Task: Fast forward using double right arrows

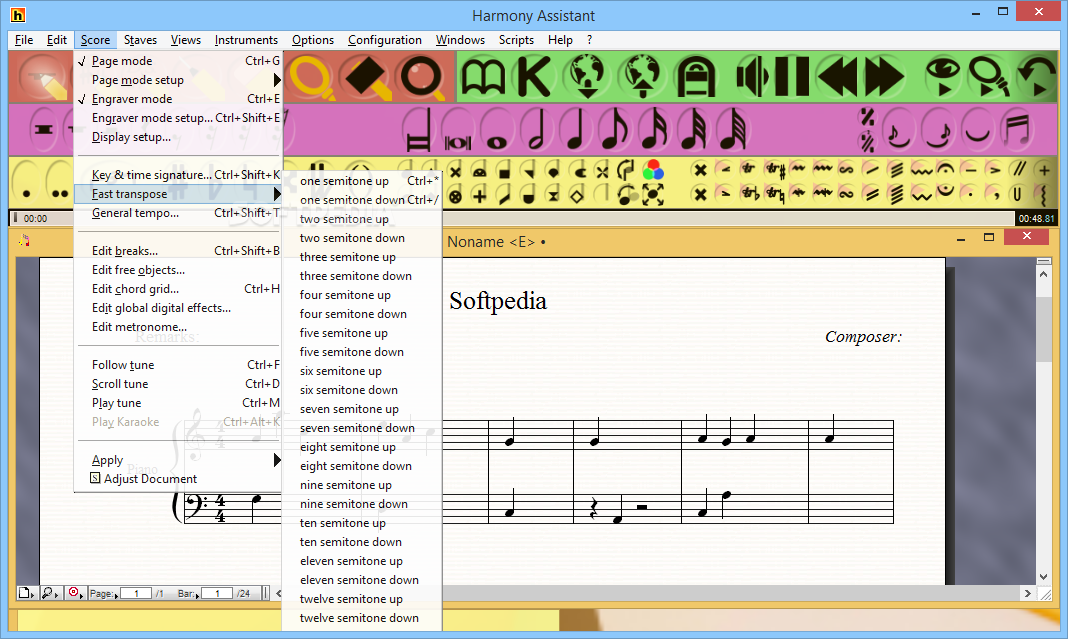Action: [884, 77]
